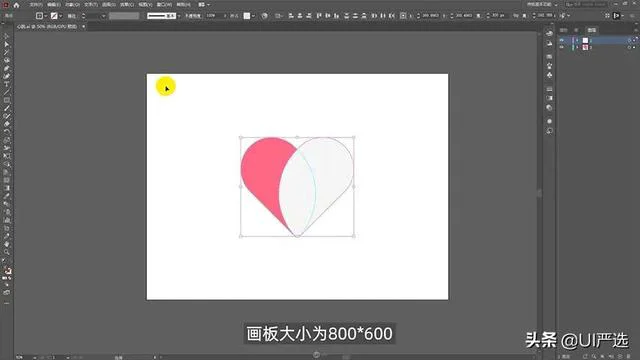Click the Fill/Stroke swatch in the toolbar
The image size is (640, 360).
tap(7, 271)
